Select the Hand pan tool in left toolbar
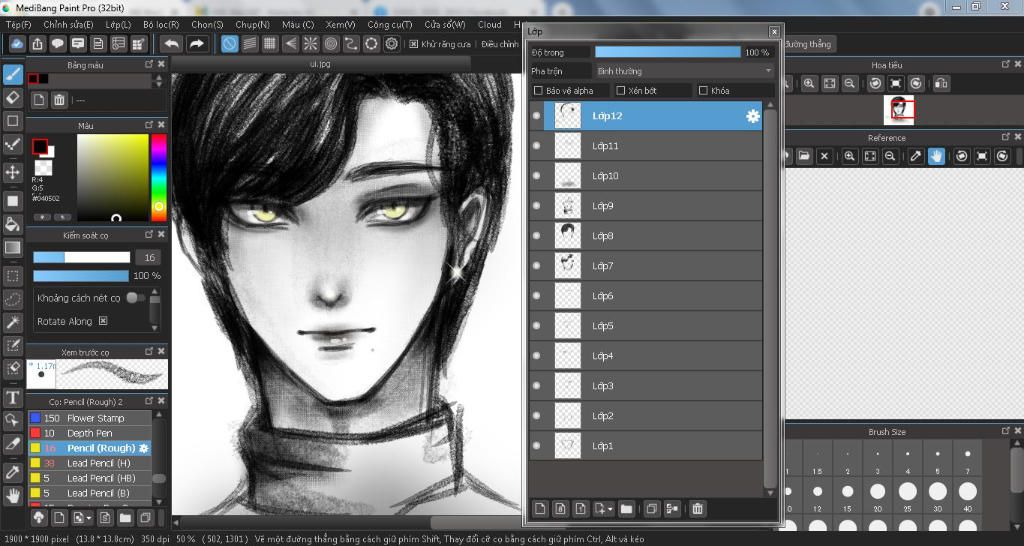The width and height of the screenshot is (1024, 546). click(12, 495)
